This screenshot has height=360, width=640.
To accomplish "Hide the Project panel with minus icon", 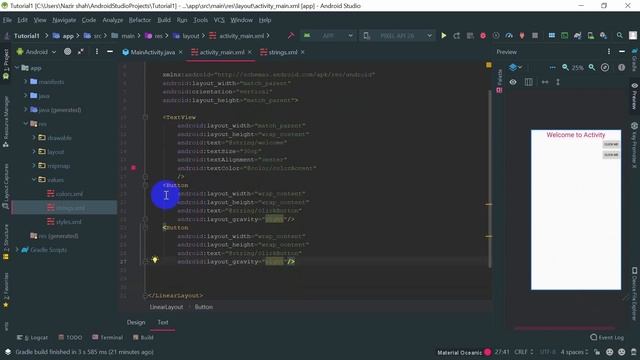I will point(110,52).
